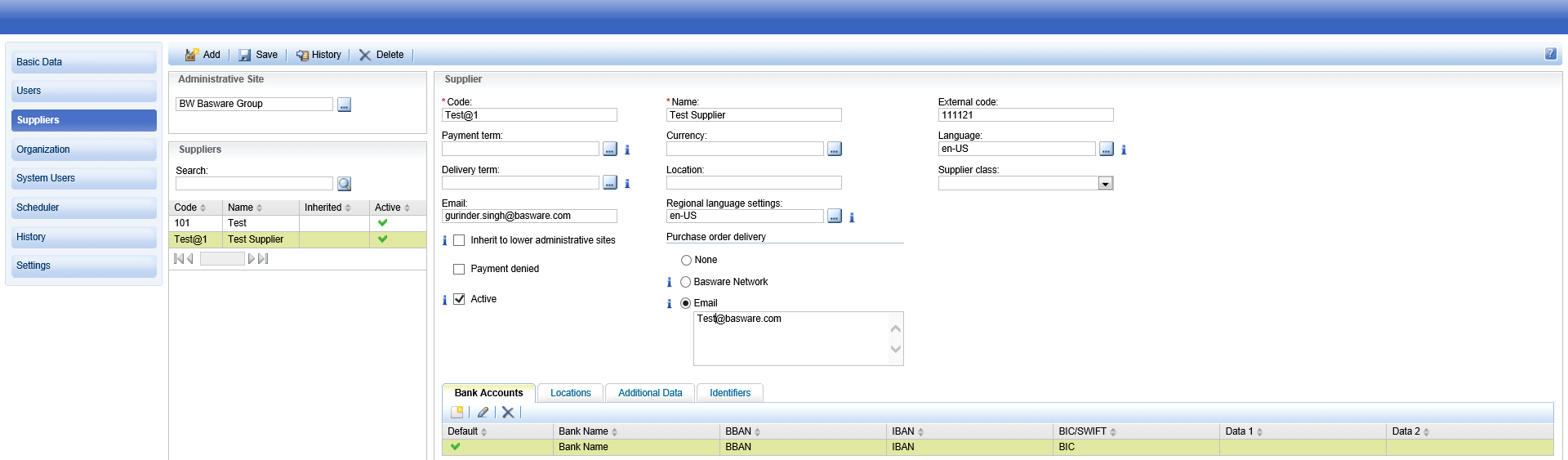Screen dimensions: 1568x460
Task: Sort suppliers by Name column
Action: click(x=261, y=208)
